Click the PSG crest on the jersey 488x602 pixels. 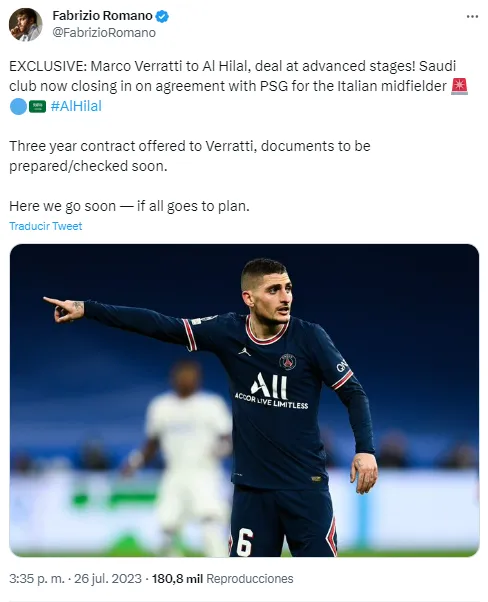[288, 362]
